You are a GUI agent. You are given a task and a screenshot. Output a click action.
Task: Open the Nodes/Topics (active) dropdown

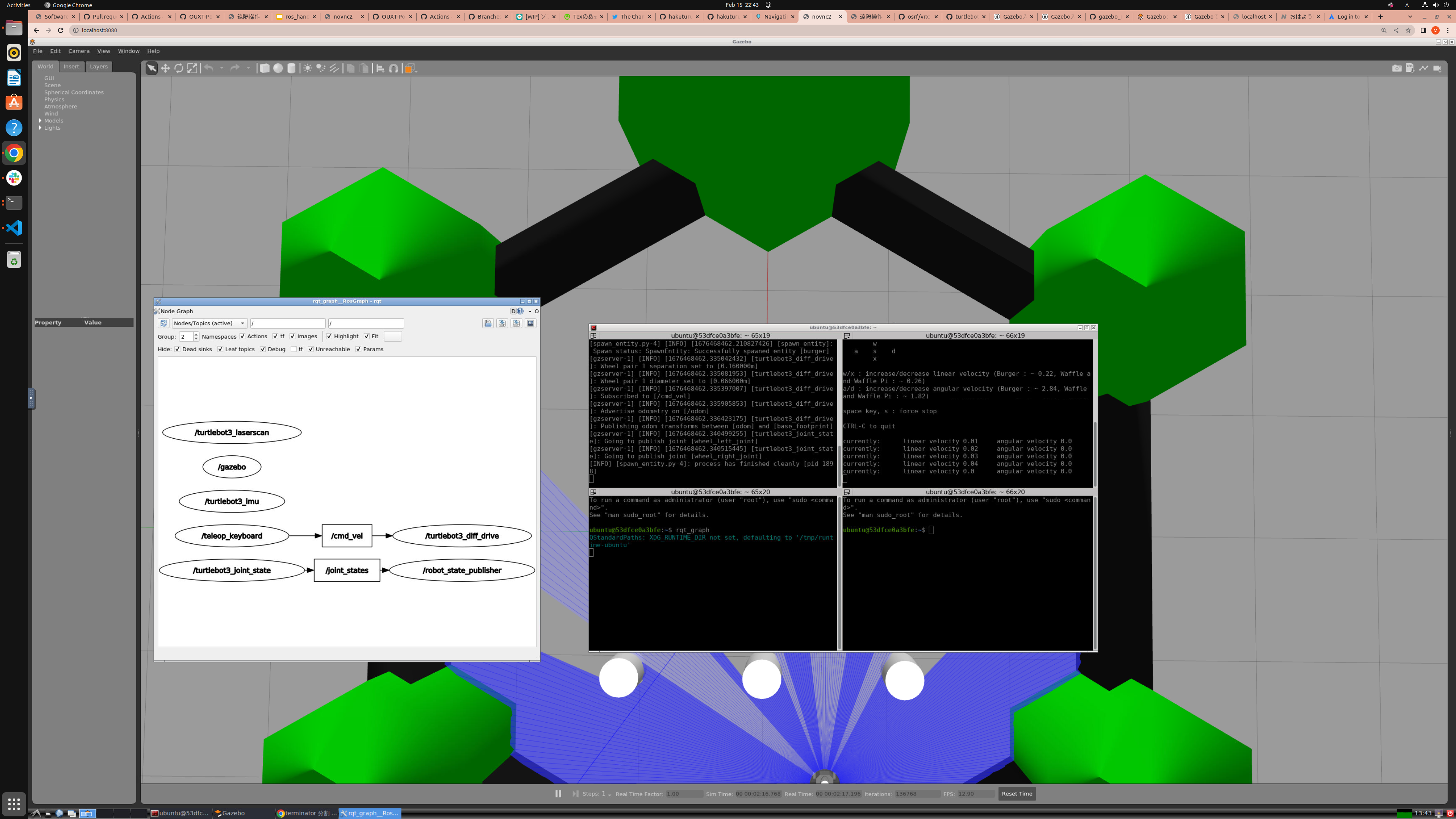click(210, 323)
